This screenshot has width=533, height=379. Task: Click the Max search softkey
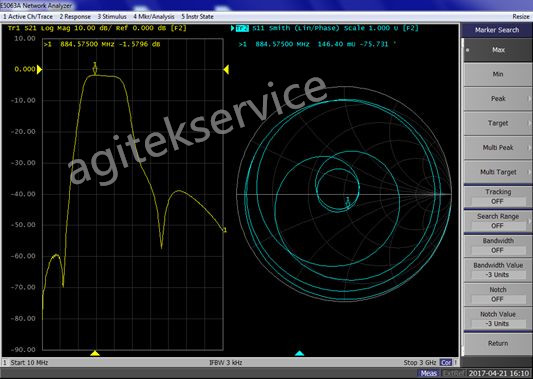pos(498,50)
